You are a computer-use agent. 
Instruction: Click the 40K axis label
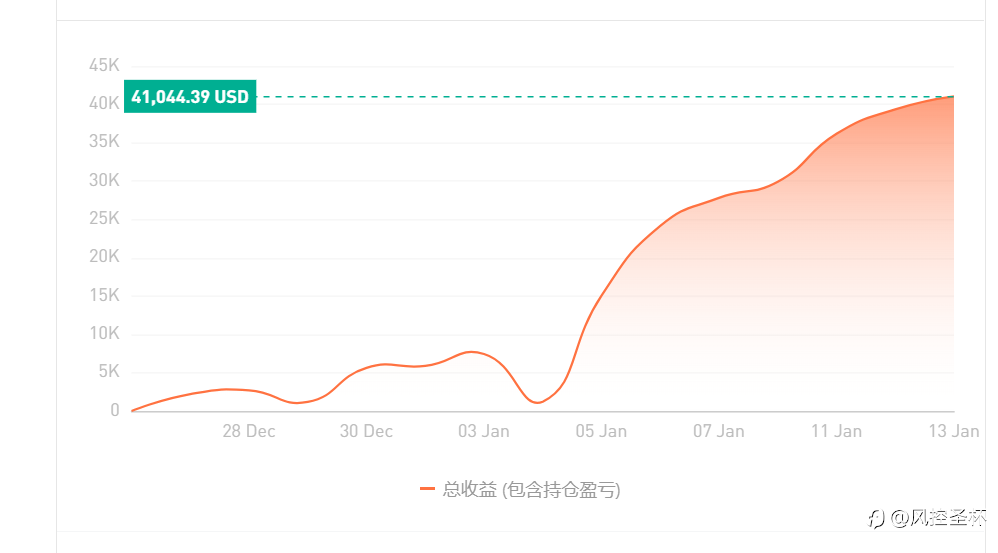coord(104,103)
